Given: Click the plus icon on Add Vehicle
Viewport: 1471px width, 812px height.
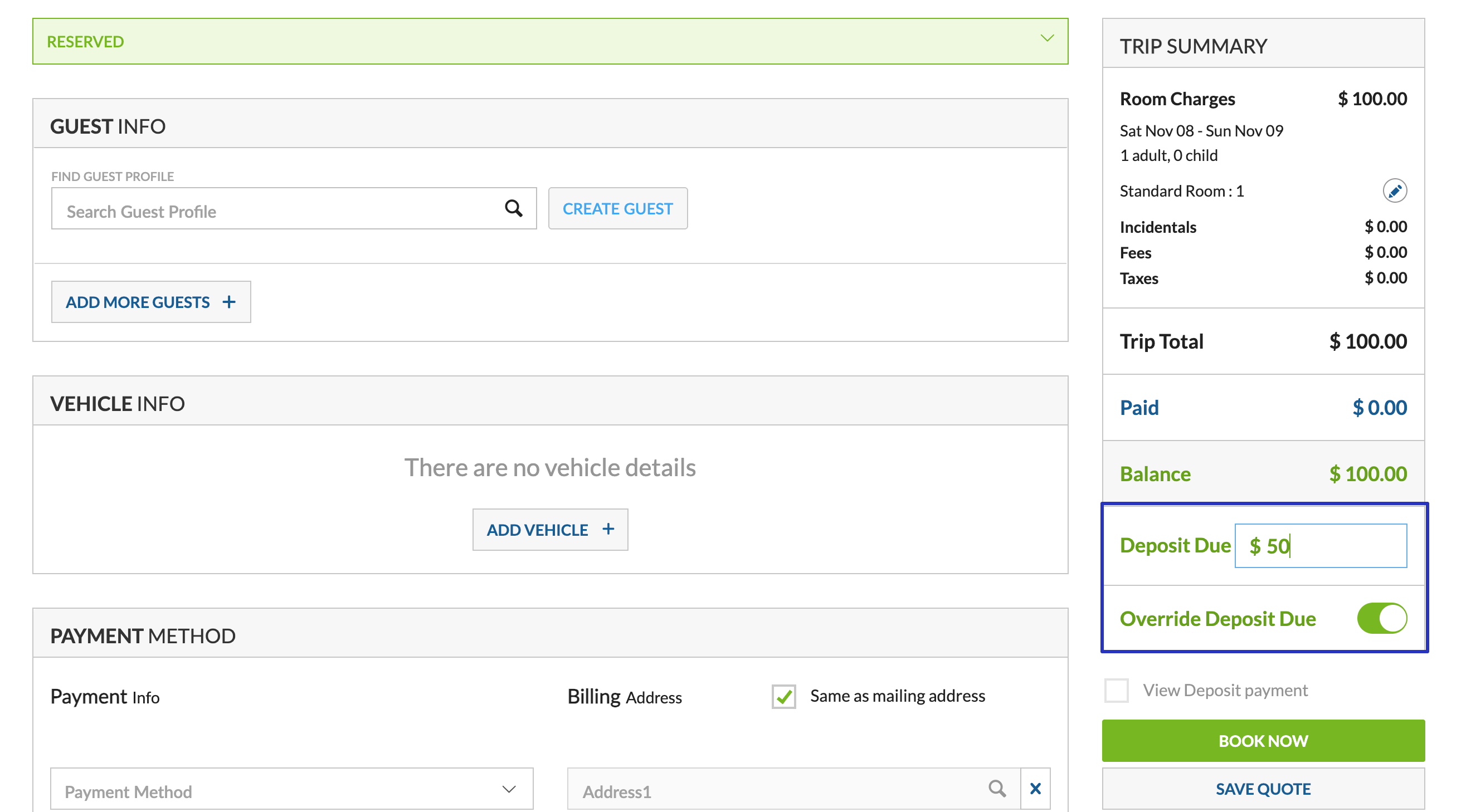Looking at the screenshot, I should pos(608,529).
